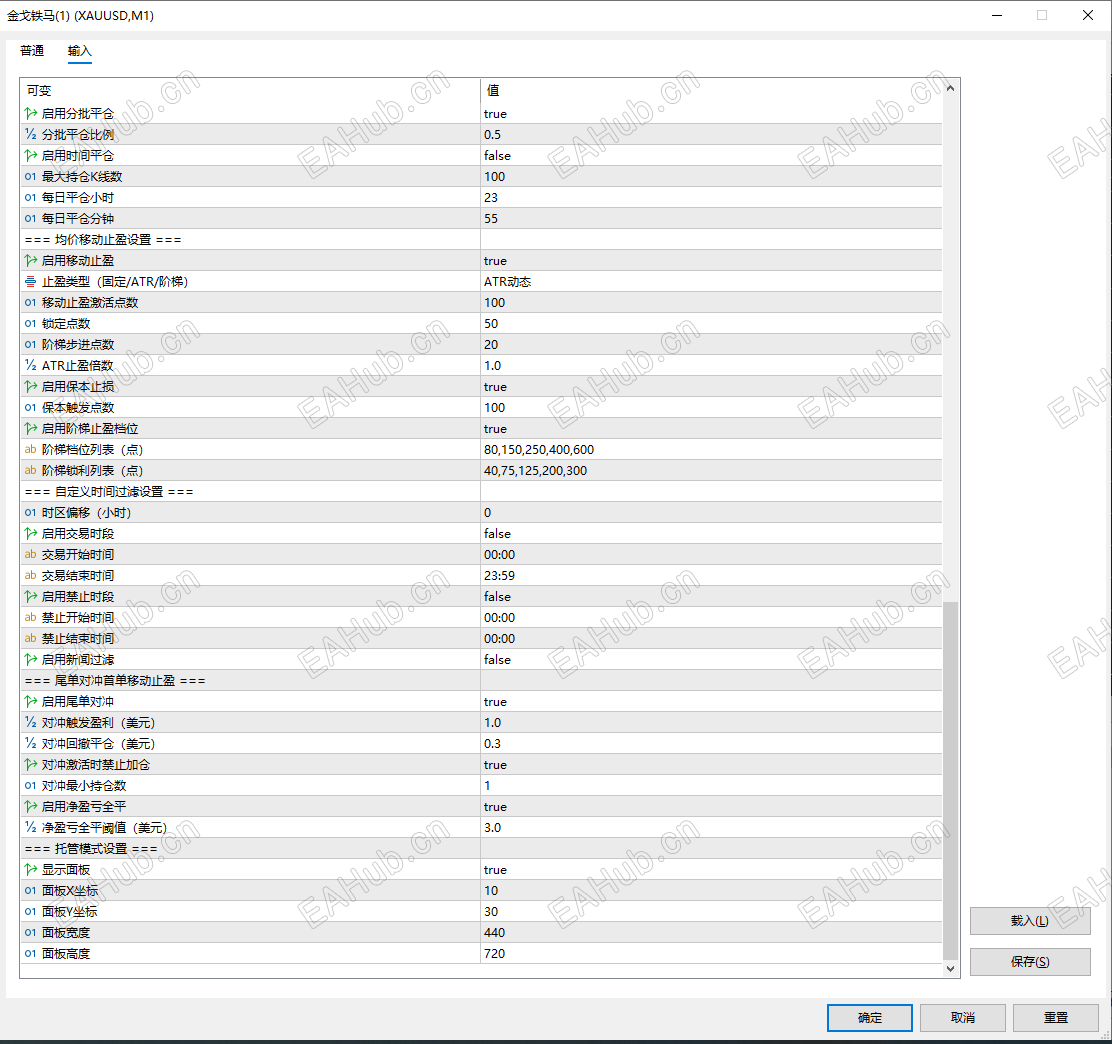The width and height of the screenshot is (1112, 1044).
Task: Click the boolean icon beside 启用新闻过滤
Action: (x=30, y=660)
